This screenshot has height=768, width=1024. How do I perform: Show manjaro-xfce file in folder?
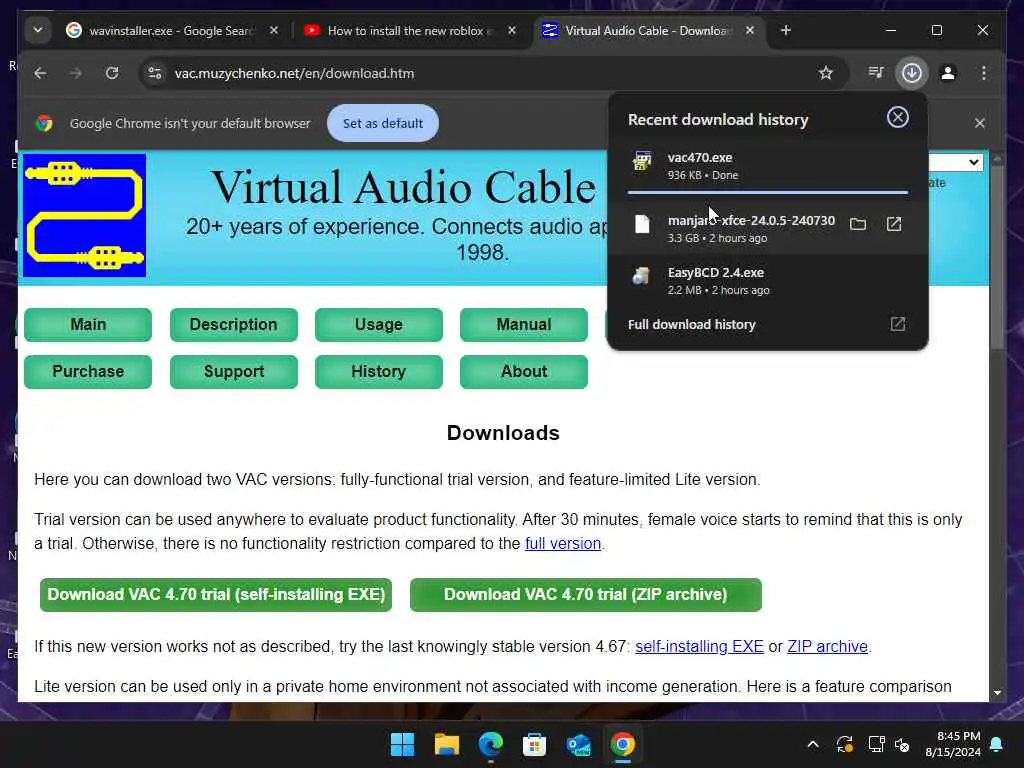(x=857, y=225)
